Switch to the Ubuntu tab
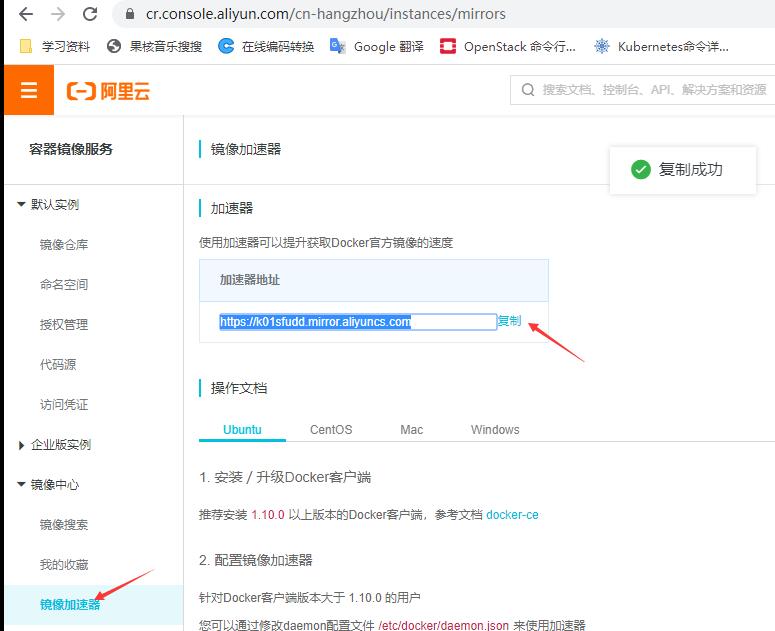The width and height of the screenshot is (775, 631). 242,429
